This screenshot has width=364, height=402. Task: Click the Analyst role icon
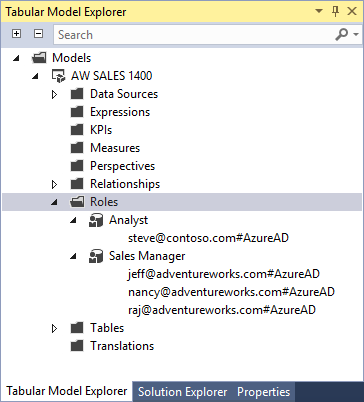pyautogui.click(x=96, y=220)
